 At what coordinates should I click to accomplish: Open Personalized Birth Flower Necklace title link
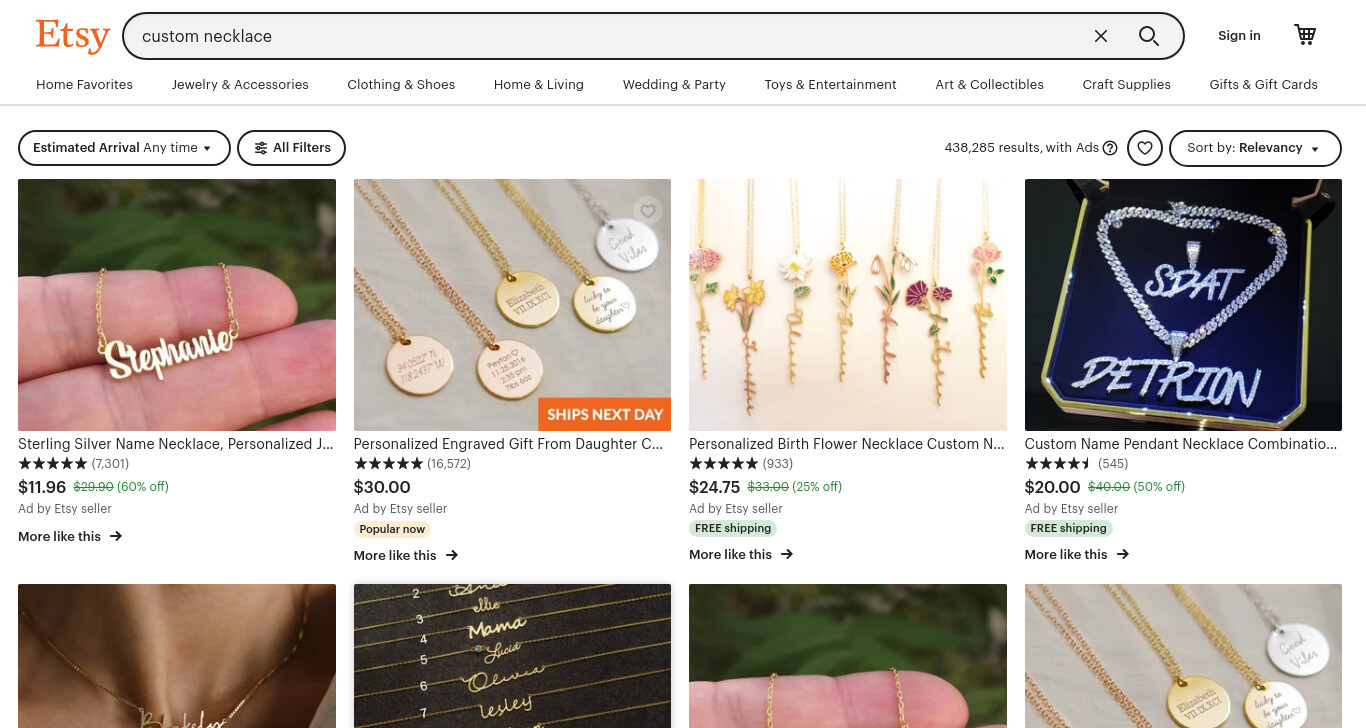847,444
